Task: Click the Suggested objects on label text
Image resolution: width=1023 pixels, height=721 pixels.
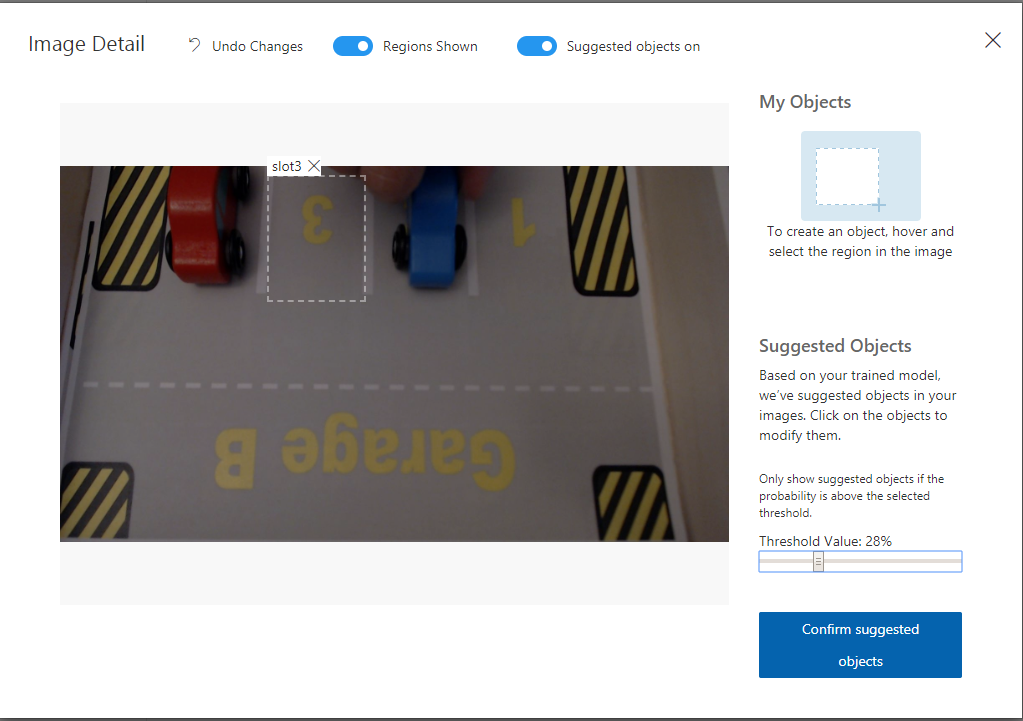Action: point(633,46)
